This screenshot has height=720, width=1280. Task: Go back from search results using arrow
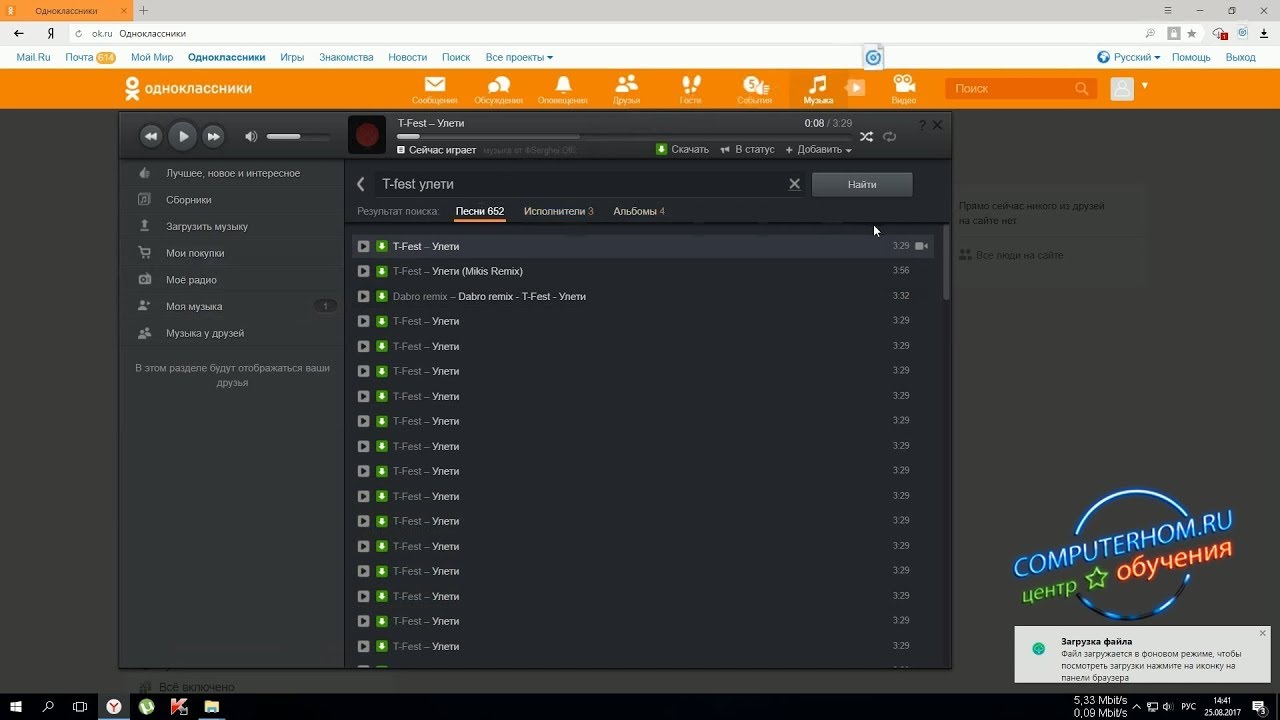point(361,184)
